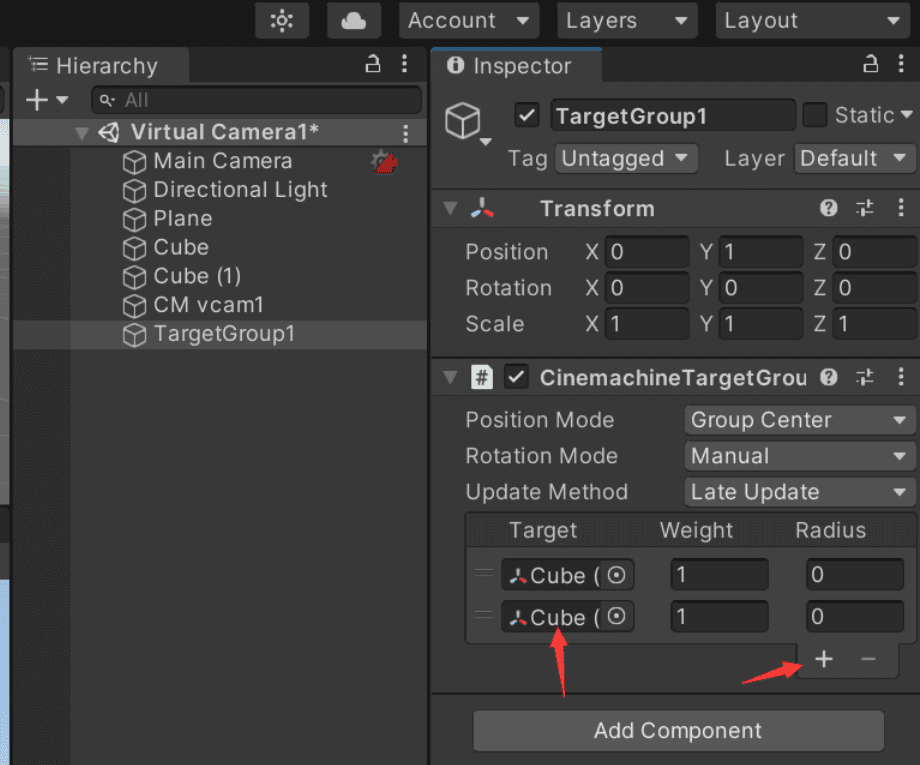Disable the CinemachineTargetGroup component checkbox
The height and width of the screenshot is (765, 920).
[x=517, y=377]
